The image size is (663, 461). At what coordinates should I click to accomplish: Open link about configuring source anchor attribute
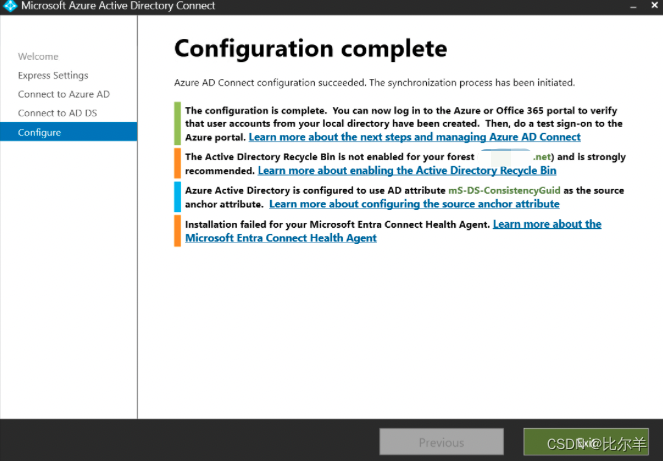tap(414, 204)
